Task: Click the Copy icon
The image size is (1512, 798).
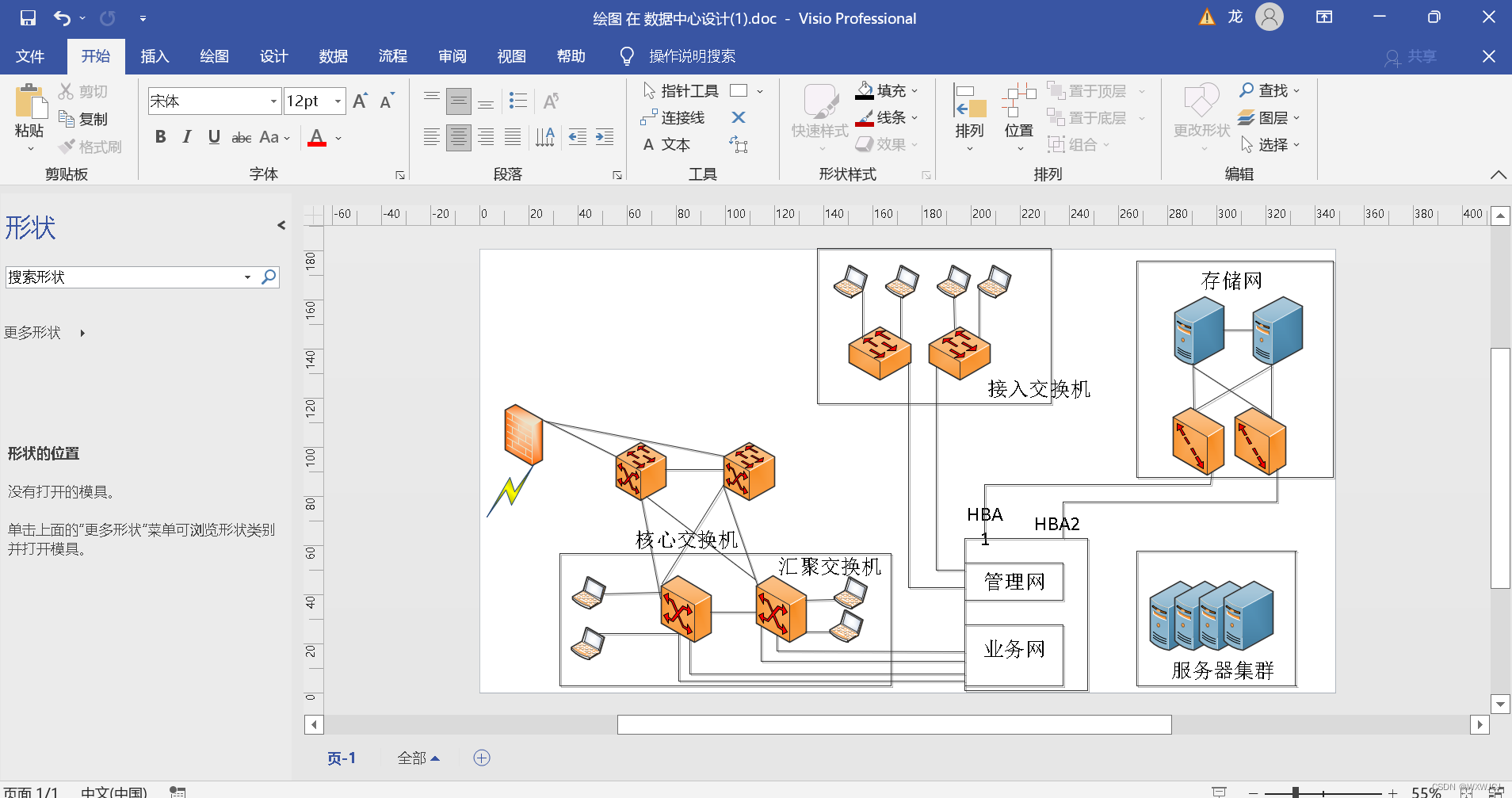Action: coord(67,118)
